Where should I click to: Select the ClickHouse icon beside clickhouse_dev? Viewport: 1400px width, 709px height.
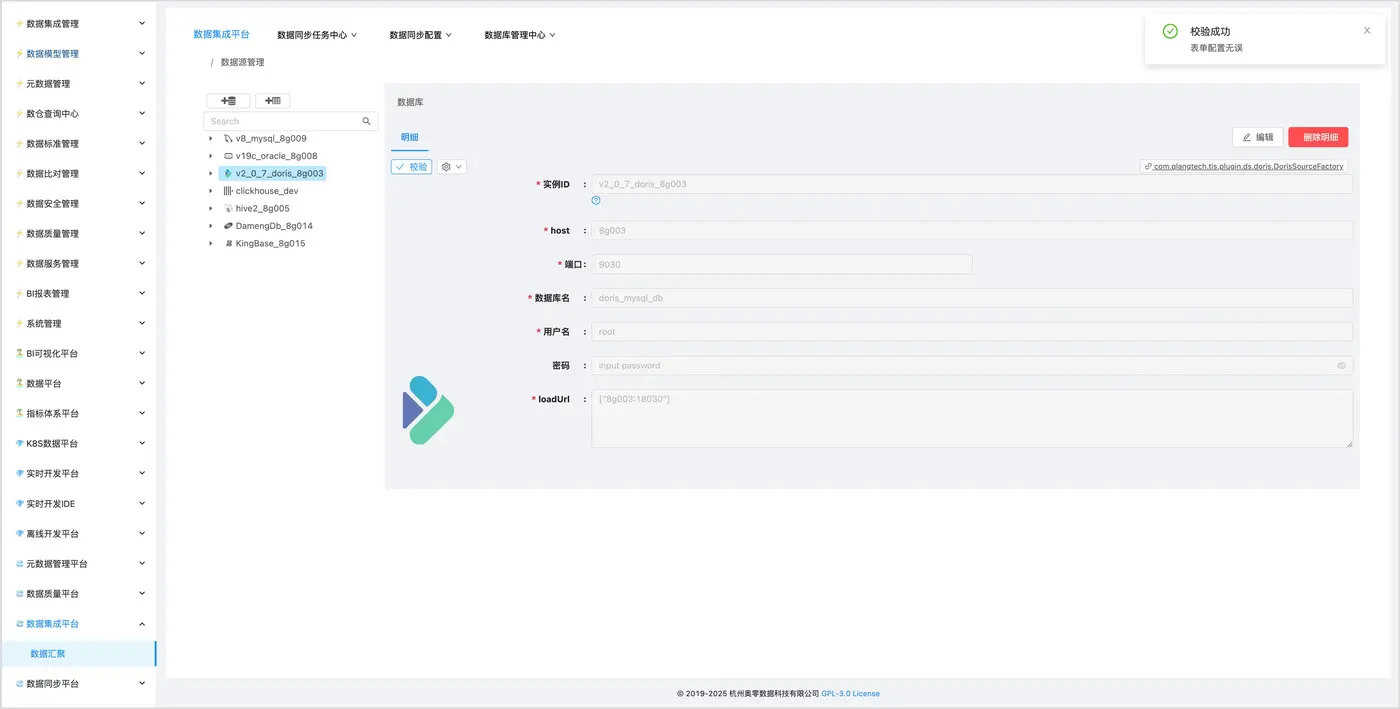tap(228, 191)
